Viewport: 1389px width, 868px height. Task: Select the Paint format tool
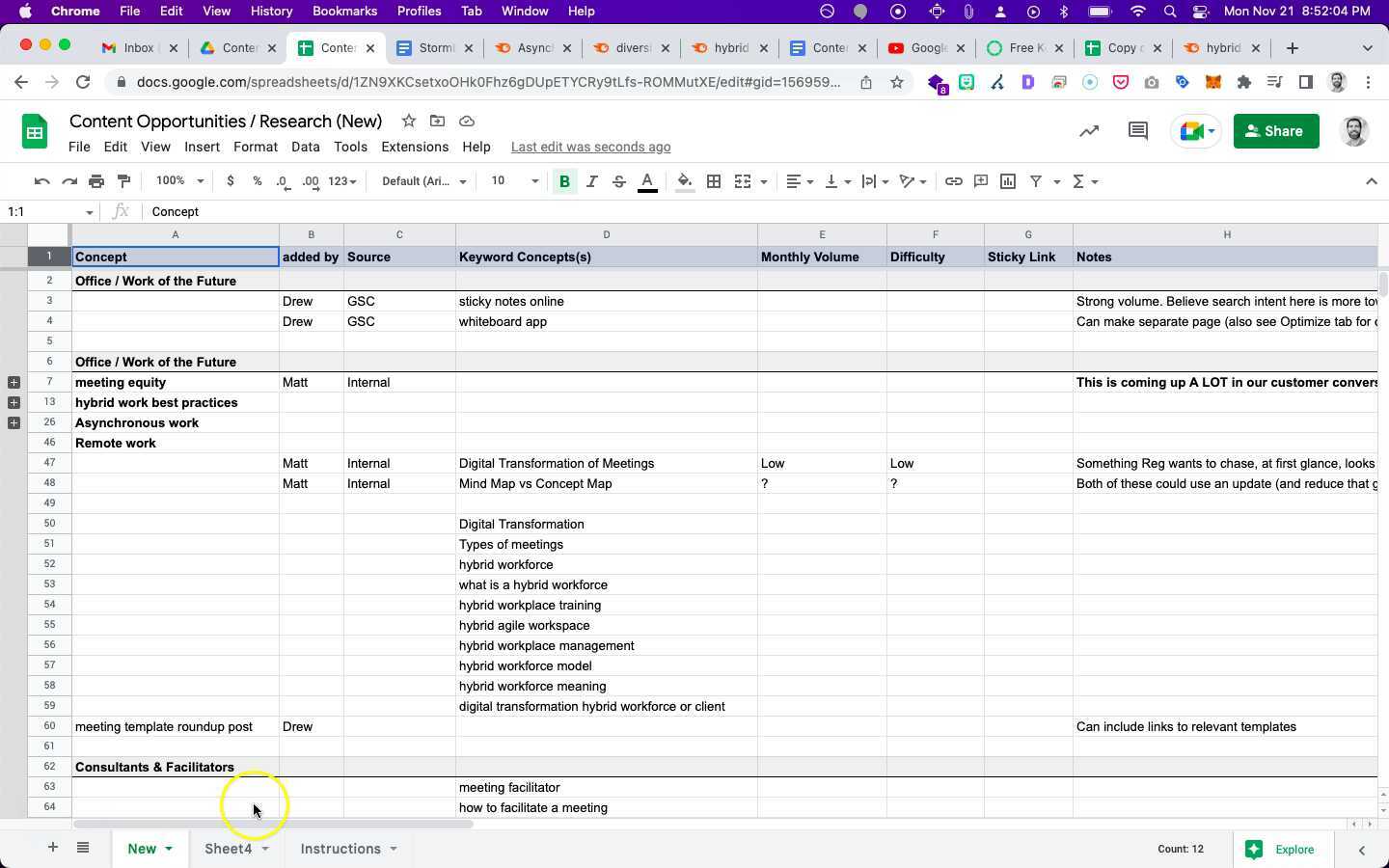point(124,181)
